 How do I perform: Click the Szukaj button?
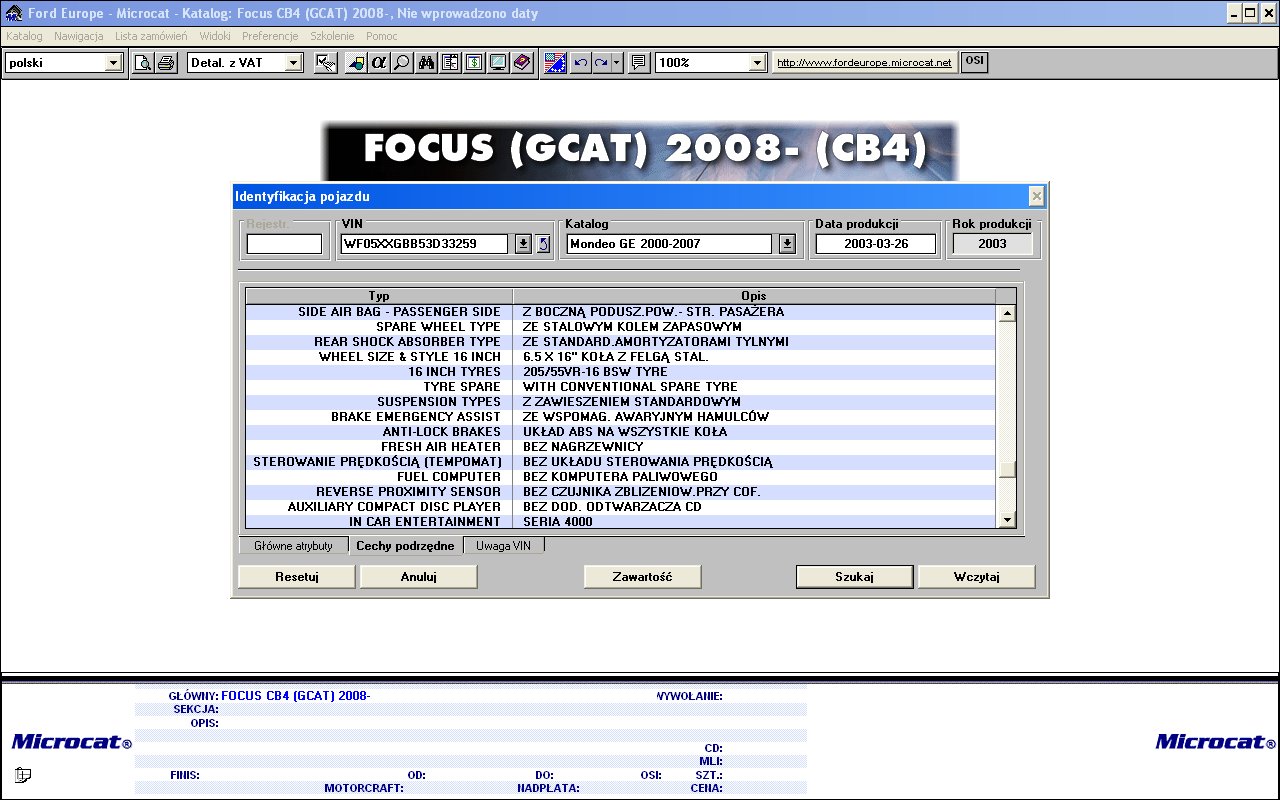(855, 577)
